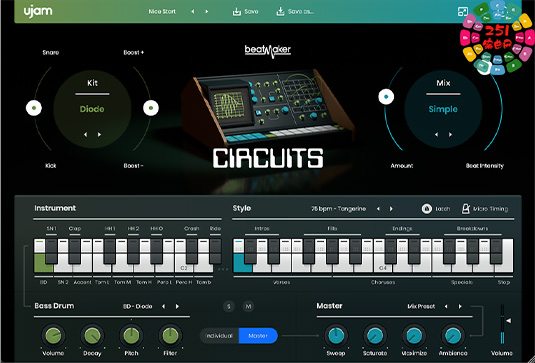Image resolution: width=535 pixels, height=363 pixels.
Task: Click the master Volume fader handle
Action: (508, 321)
